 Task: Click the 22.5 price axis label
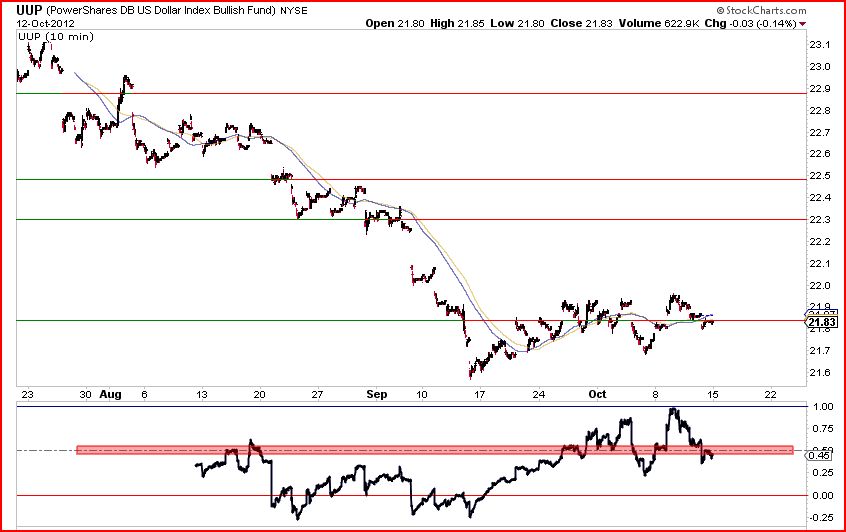pyautogui.click(x=820, y=176)
